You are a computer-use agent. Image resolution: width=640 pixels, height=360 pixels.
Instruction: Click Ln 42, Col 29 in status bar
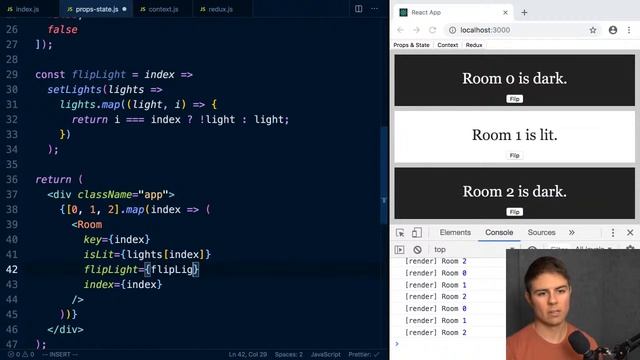pos(247,354)
